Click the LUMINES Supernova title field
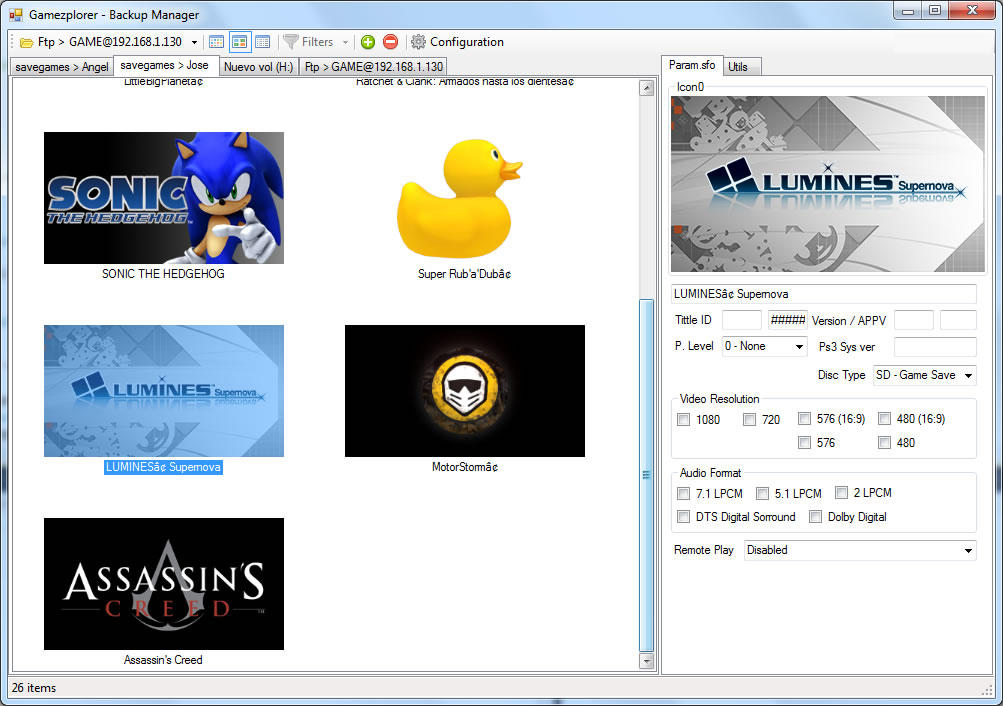Viewport: 1003px width, 706px height. [x=824, y=294]
